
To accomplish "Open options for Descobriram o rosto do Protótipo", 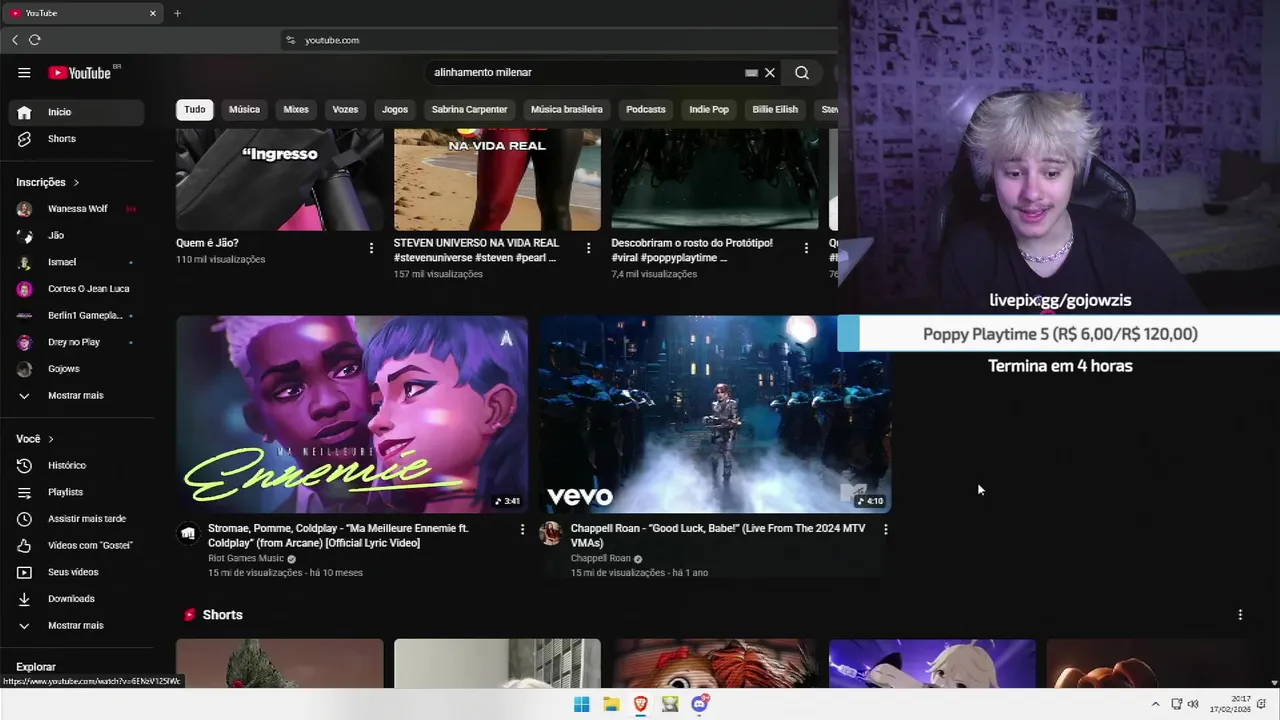I will tap(806, 248).
